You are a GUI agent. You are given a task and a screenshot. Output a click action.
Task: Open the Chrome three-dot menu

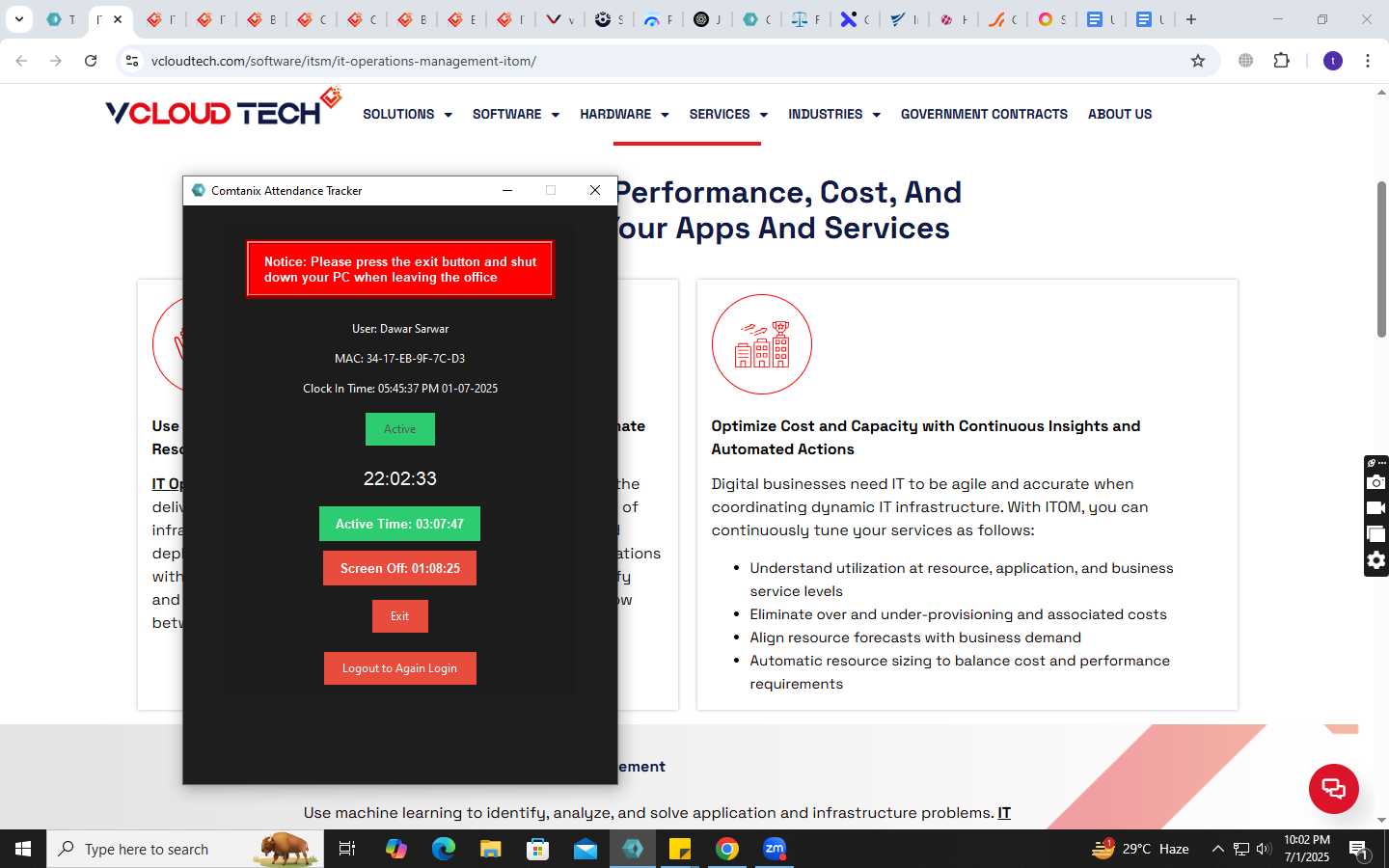coord(1368,61)
